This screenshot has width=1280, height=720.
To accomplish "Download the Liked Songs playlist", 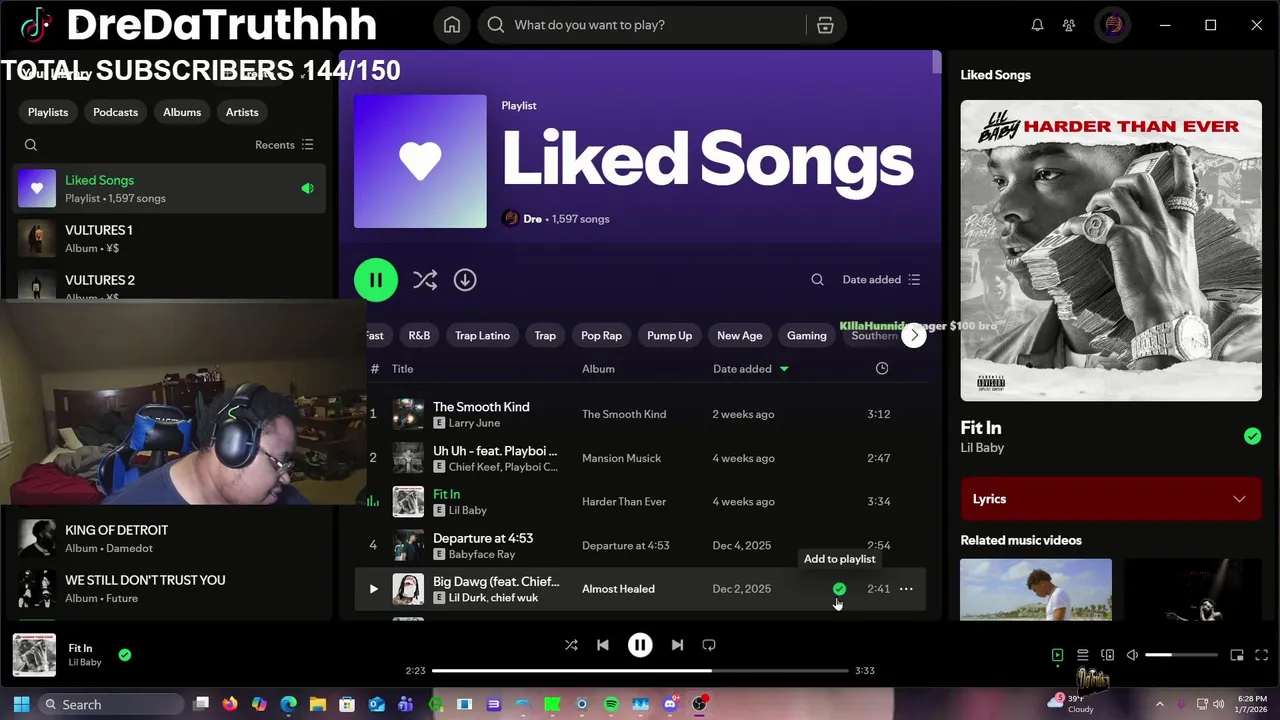I will (x=465, y=280).
